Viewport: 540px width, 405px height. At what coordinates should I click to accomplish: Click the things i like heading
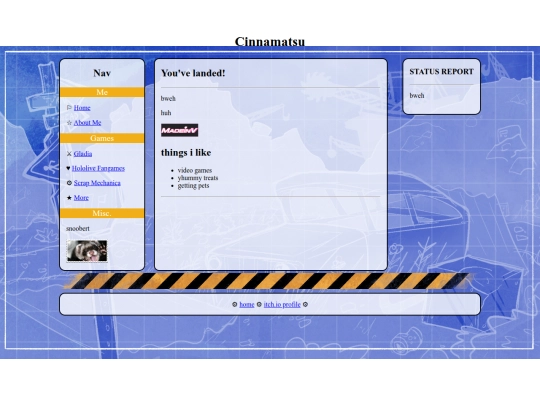click(186, 153)
